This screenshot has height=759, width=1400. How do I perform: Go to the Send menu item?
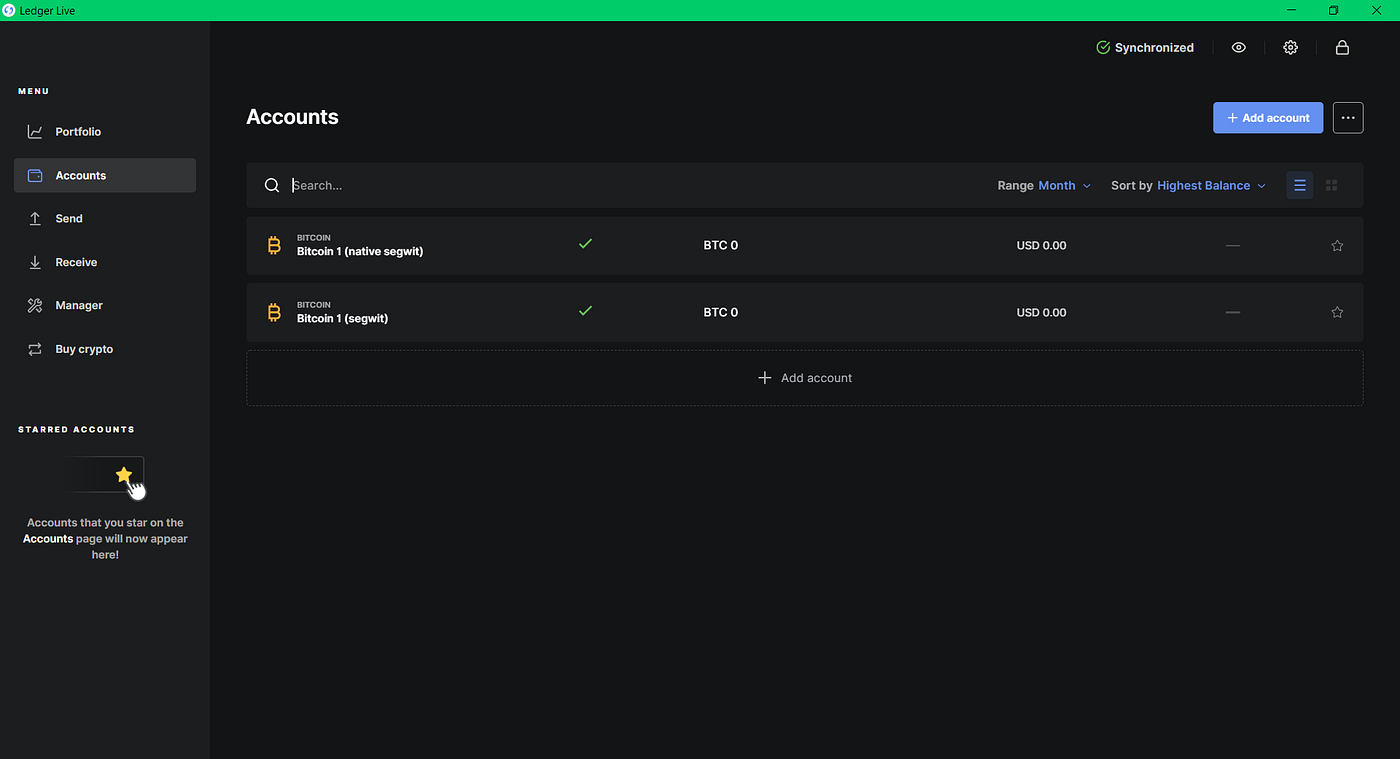[x=105, y=219]
